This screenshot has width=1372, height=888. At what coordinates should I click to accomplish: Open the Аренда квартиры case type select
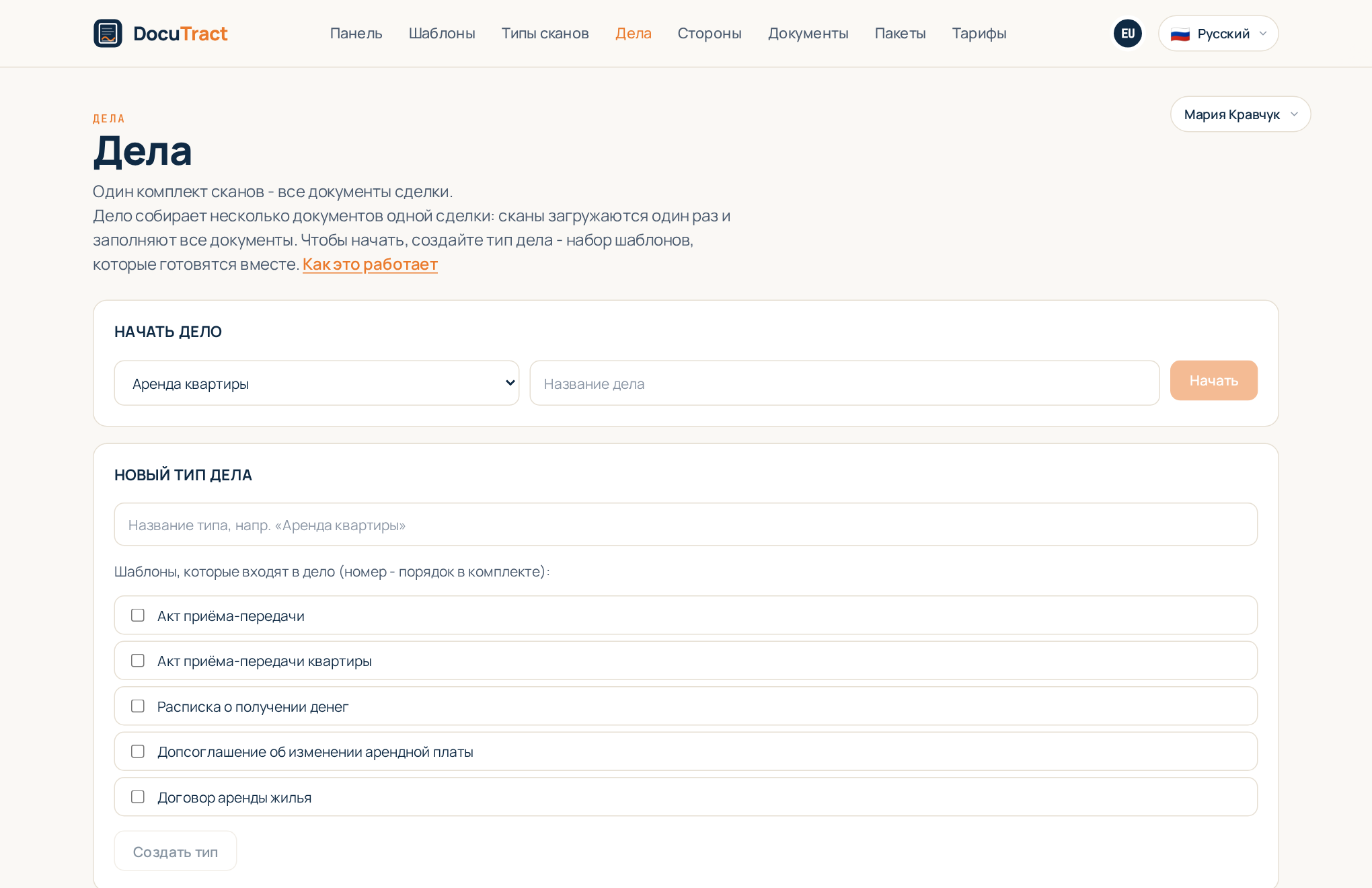pyautogui.click(x=317, y=383)
